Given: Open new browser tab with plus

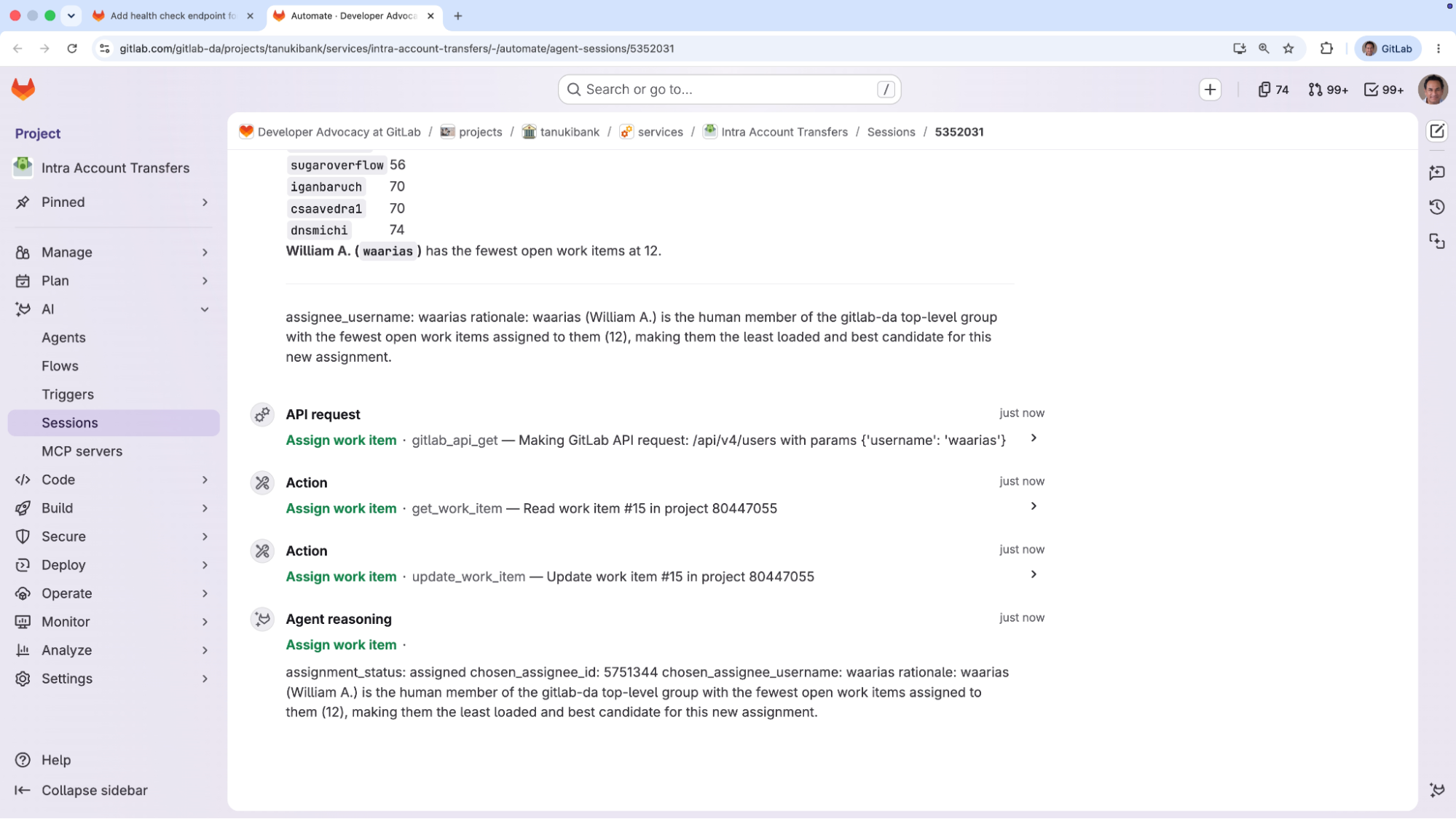Looking at the screenshot, I should [x=457, y=16].
